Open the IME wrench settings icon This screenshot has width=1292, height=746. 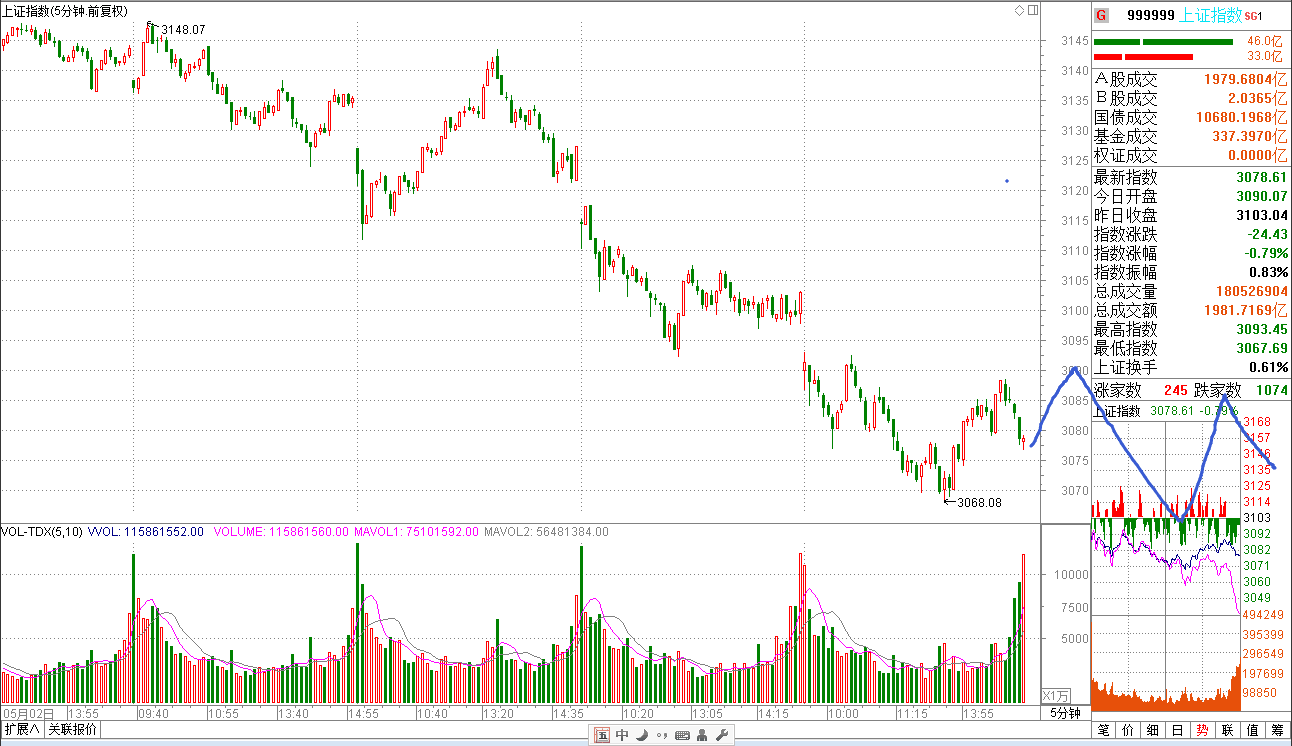tap(723, 736)
